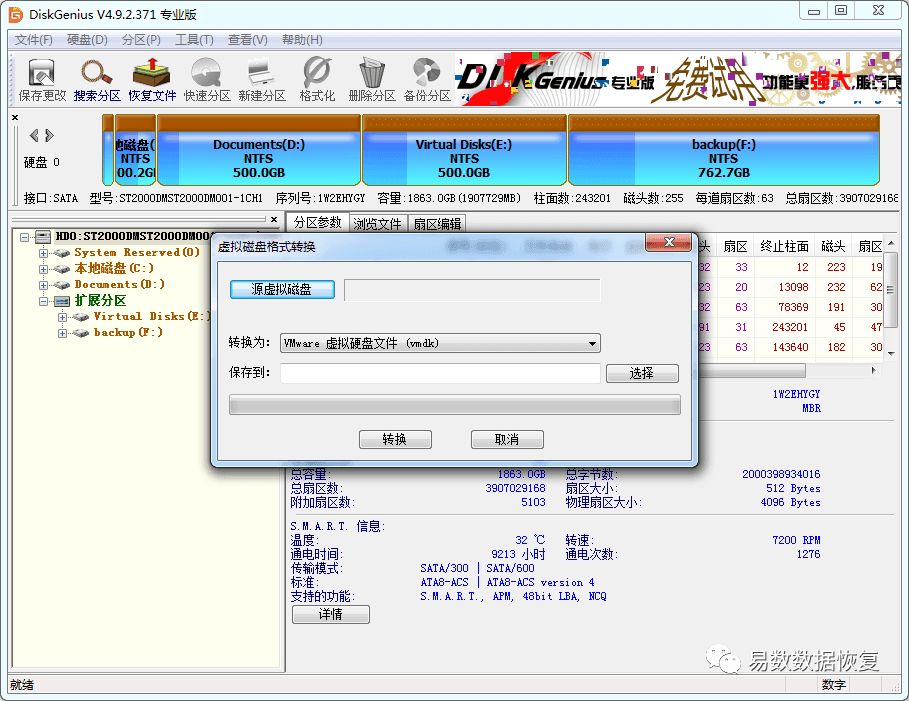Image resolution: width=909 pixels, height=701 pixels.
Task: Select System Reserved(0) in the tree
Action: coord(137,252)
